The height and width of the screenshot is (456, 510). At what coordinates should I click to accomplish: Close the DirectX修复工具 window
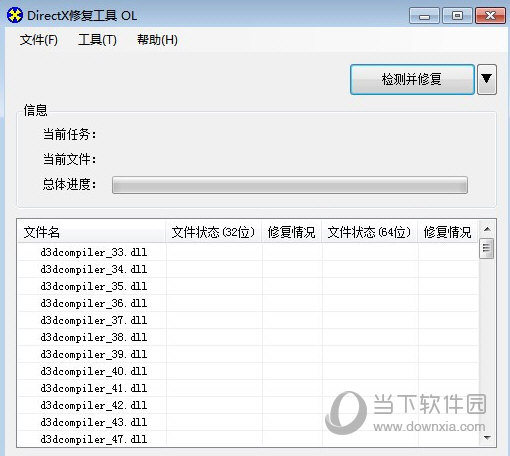[x=490, y=16]
